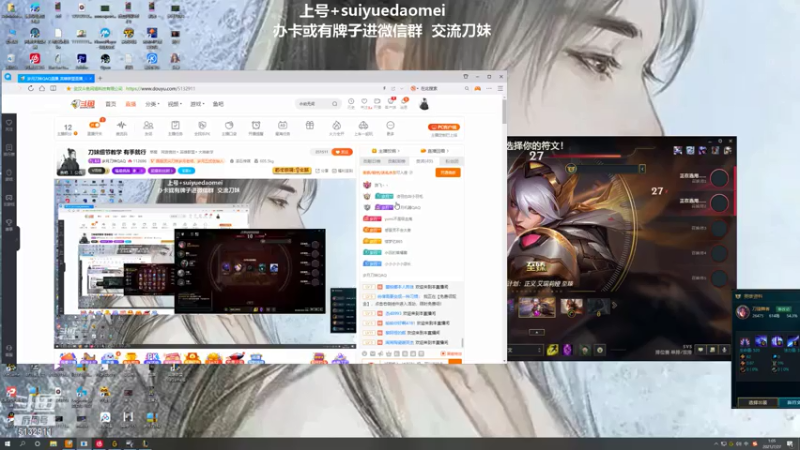Screen dimensions: 800x450
Task: Open the shield PK icon in streamer toolbar
Action: coord(202,125)
